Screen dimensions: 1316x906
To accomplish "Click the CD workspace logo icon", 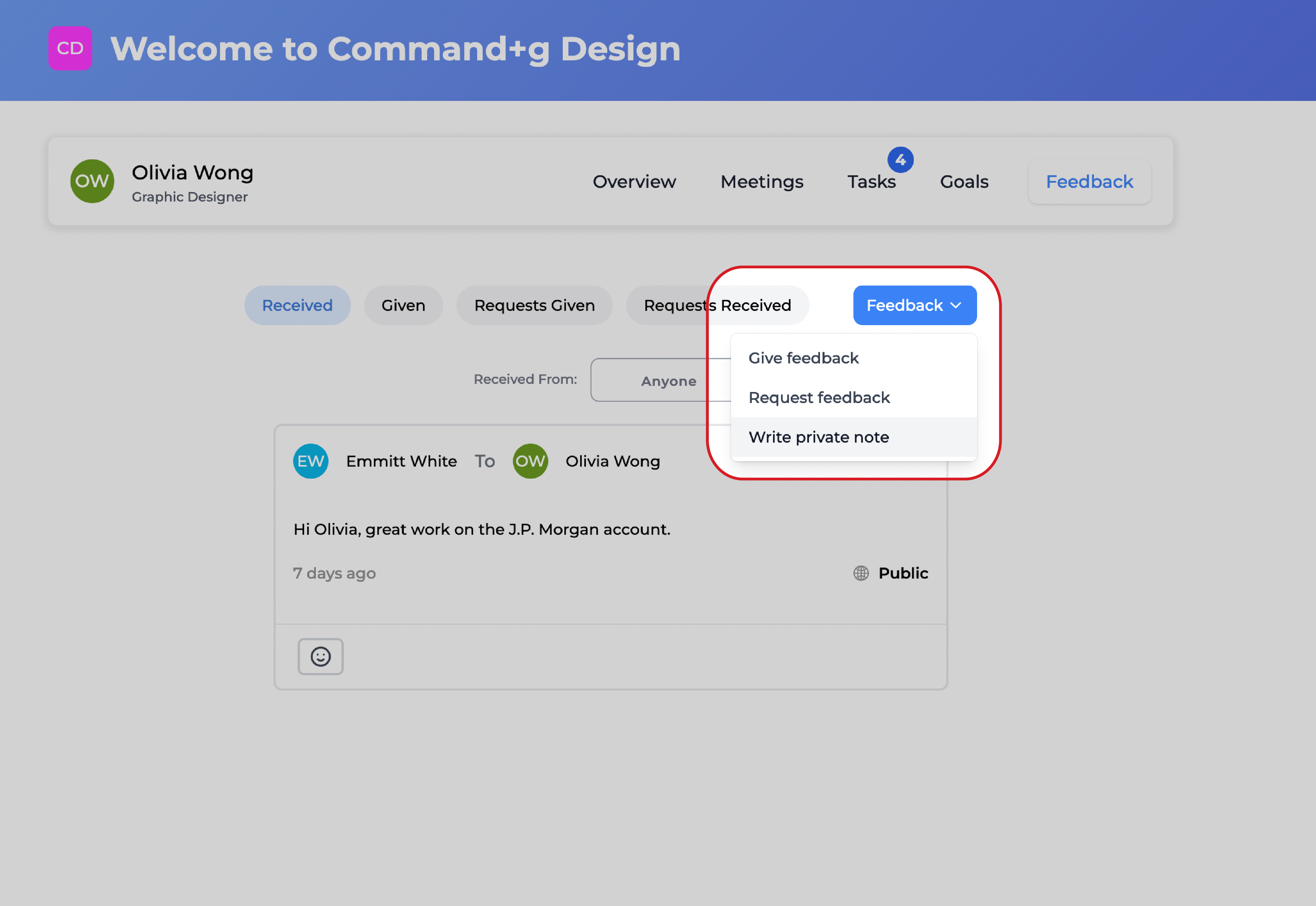I will 70,48.
